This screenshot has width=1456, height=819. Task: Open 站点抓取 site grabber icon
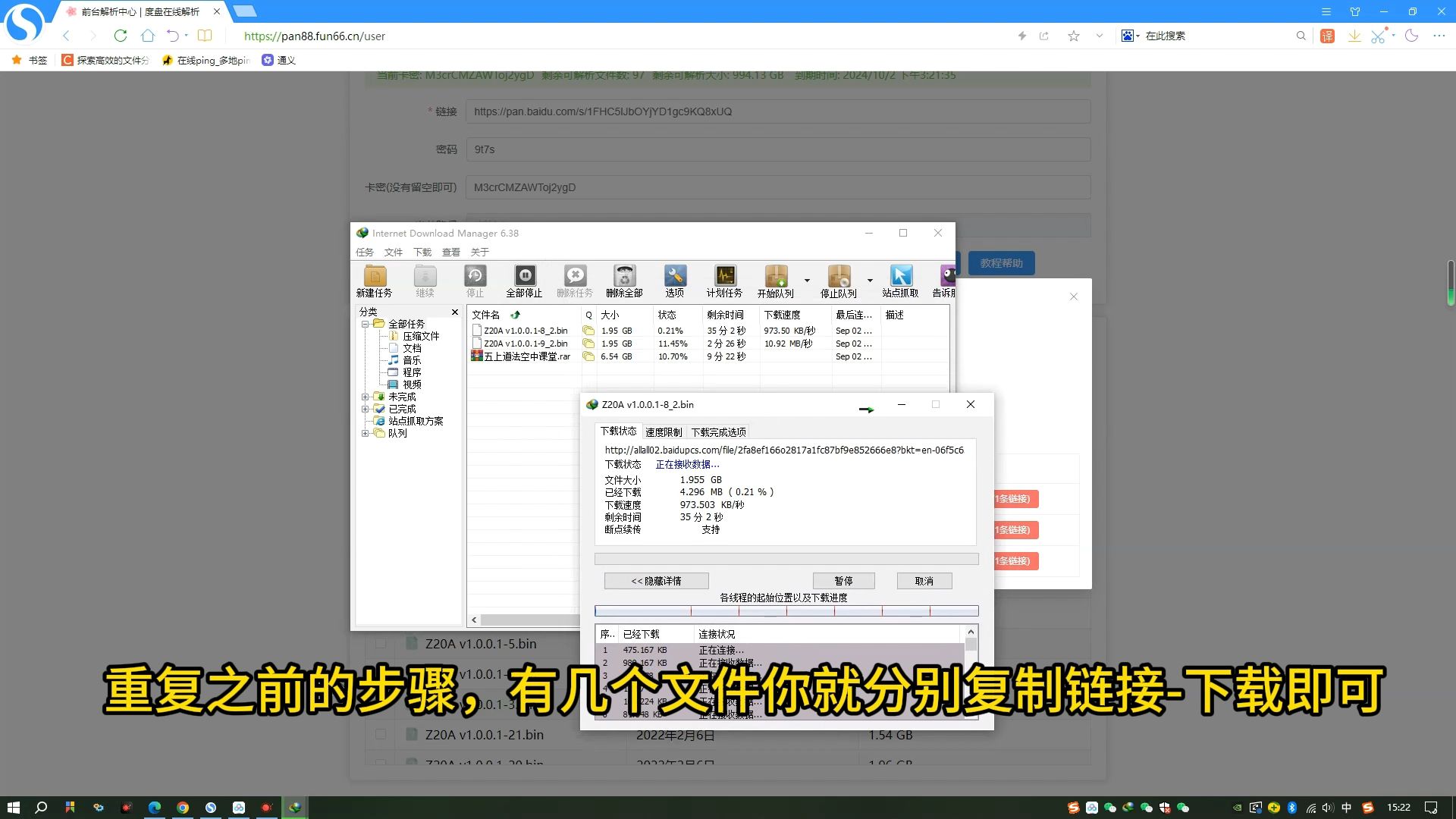900,281
